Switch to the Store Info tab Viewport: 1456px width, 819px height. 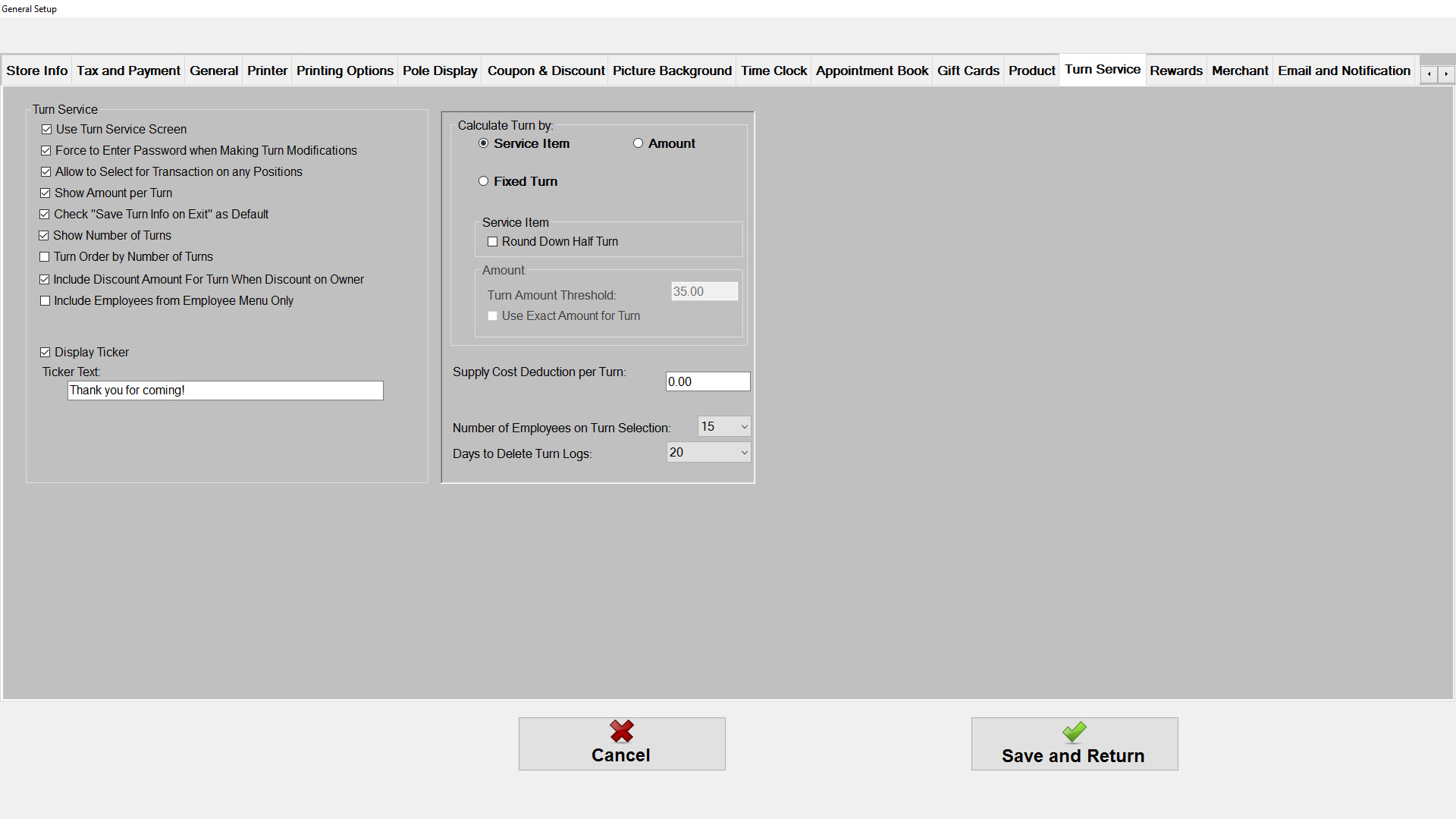pyautogui.click(x=37, y=71)
